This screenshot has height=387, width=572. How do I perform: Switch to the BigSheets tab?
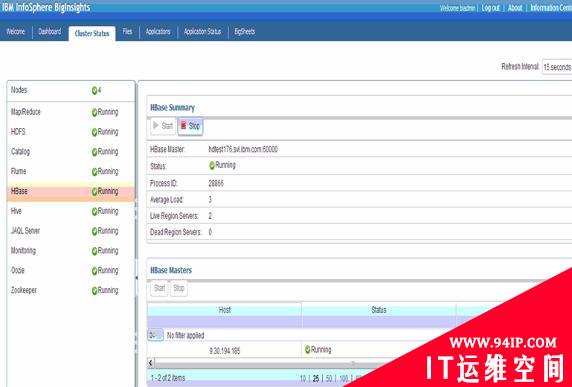pos(244,32)
